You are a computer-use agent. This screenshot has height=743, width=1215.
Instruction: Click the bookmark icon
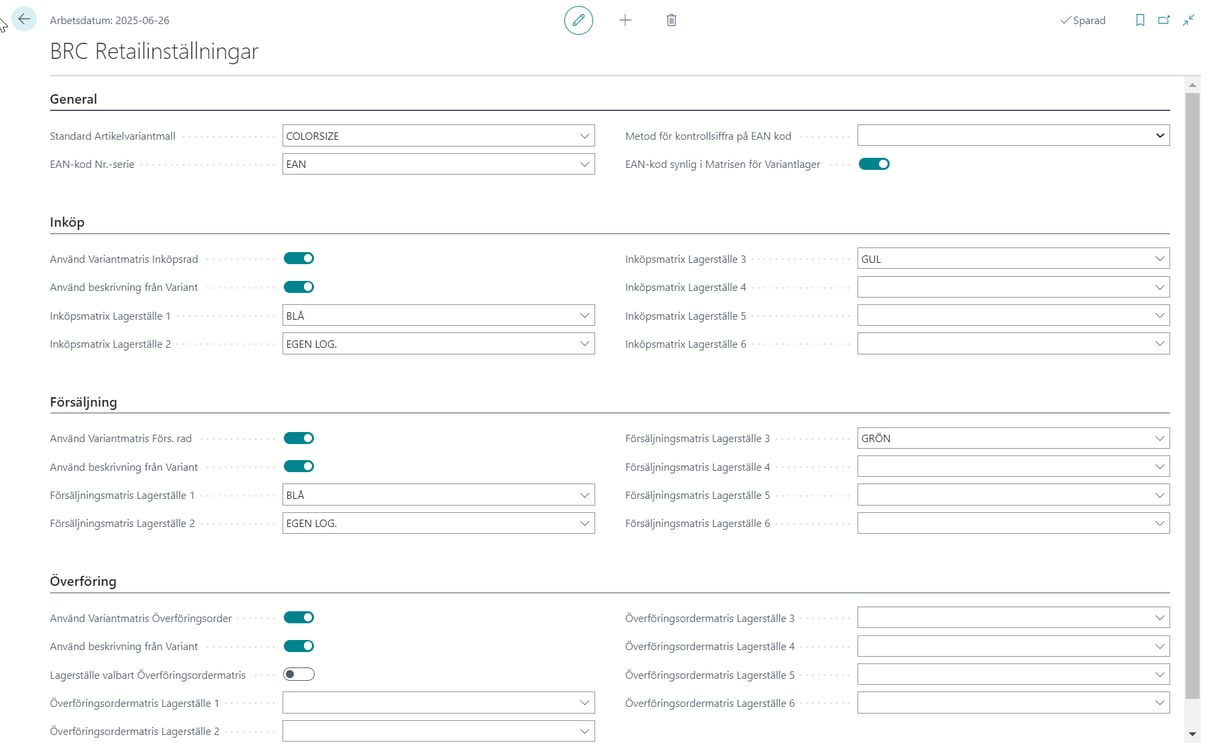pos(1140,20)
